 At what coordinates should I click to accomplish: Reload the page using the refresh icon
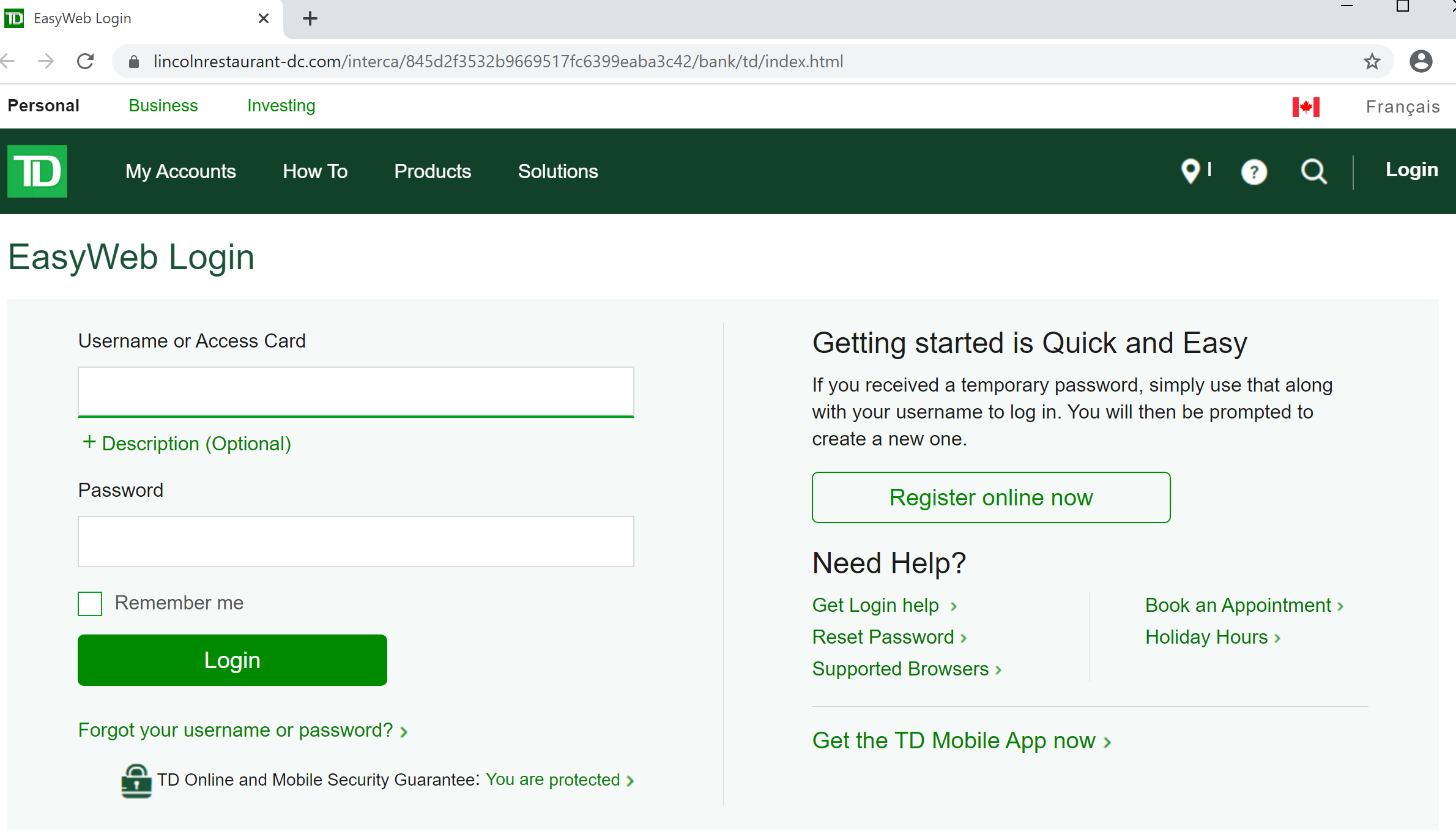[x=86, y=61]
